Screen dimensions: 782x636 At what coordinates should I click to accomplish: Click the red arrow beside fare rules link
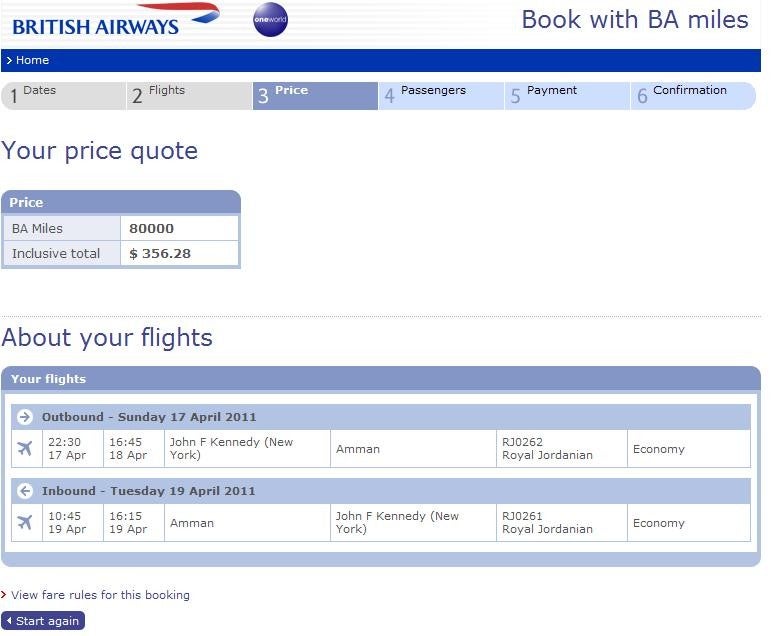coord(4,595)
